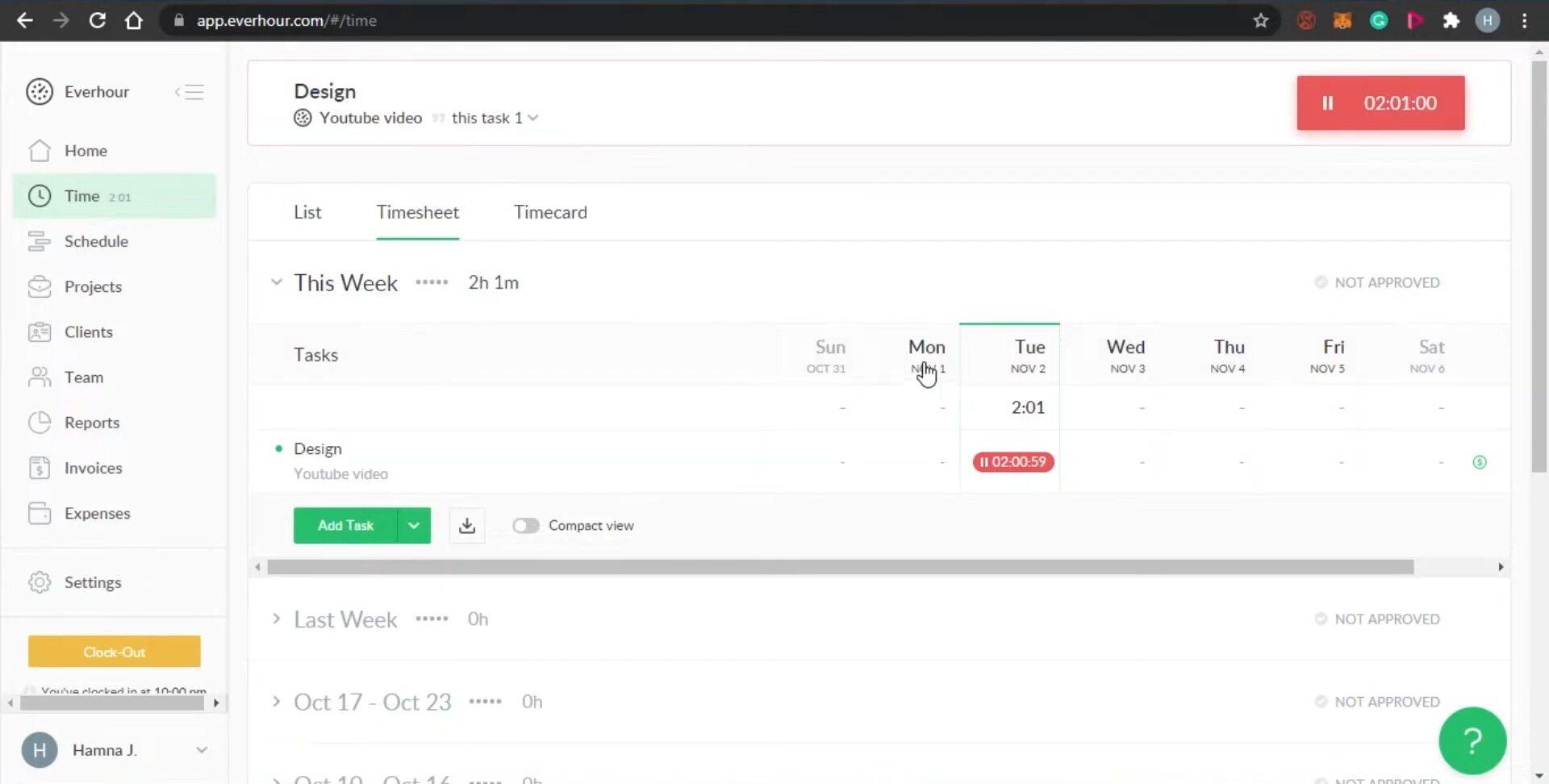Viewport: 1549px width, 784px height.
Task: Switch to the List tab
Action: tap(307, 212)
